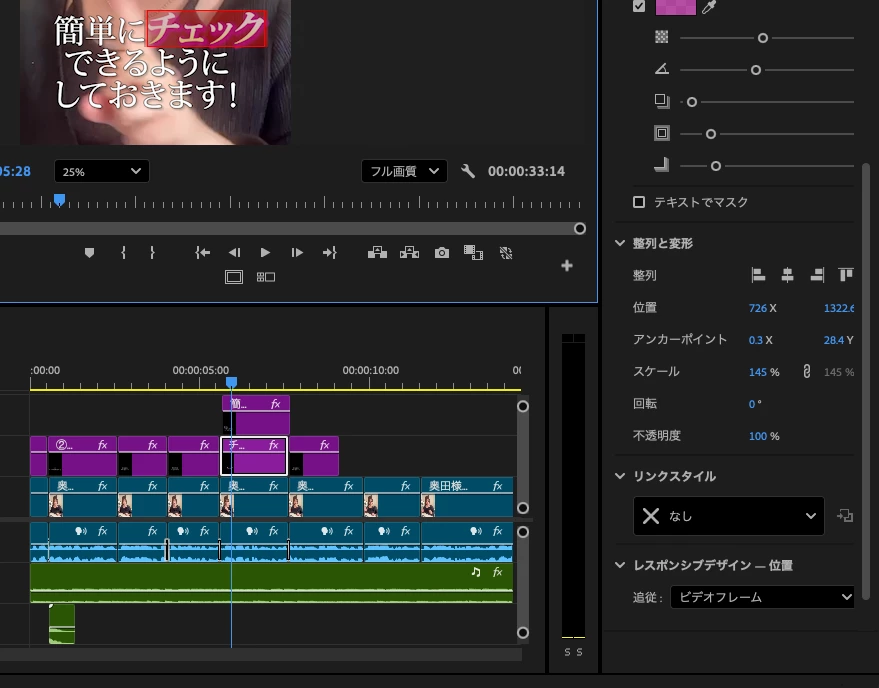This screenshot has height=688, width=879.
Task: Collapse the リンクスタイル section
Action: (620, 476)
